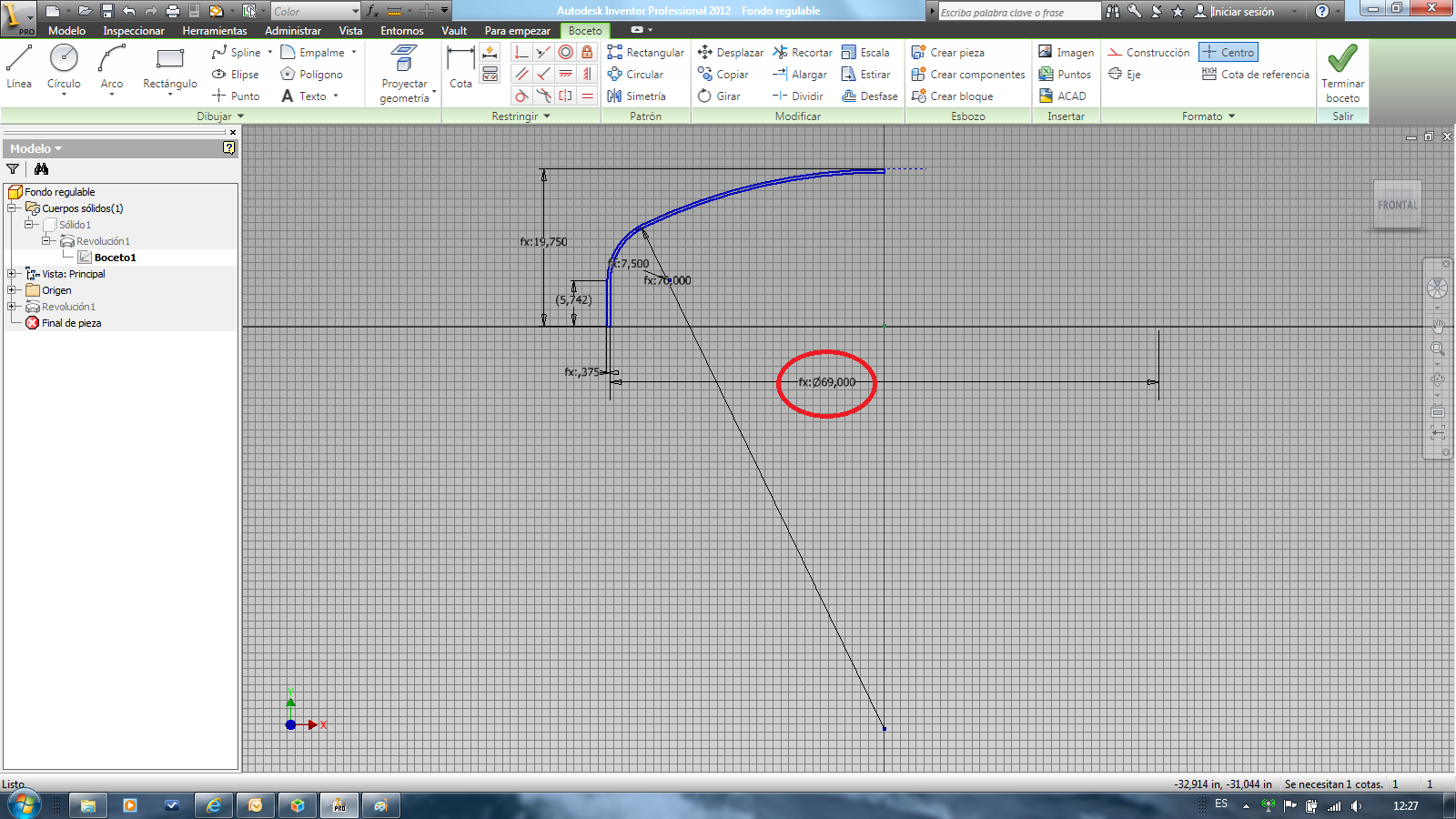Click the Crear pieza button

(x=947, y=53)
